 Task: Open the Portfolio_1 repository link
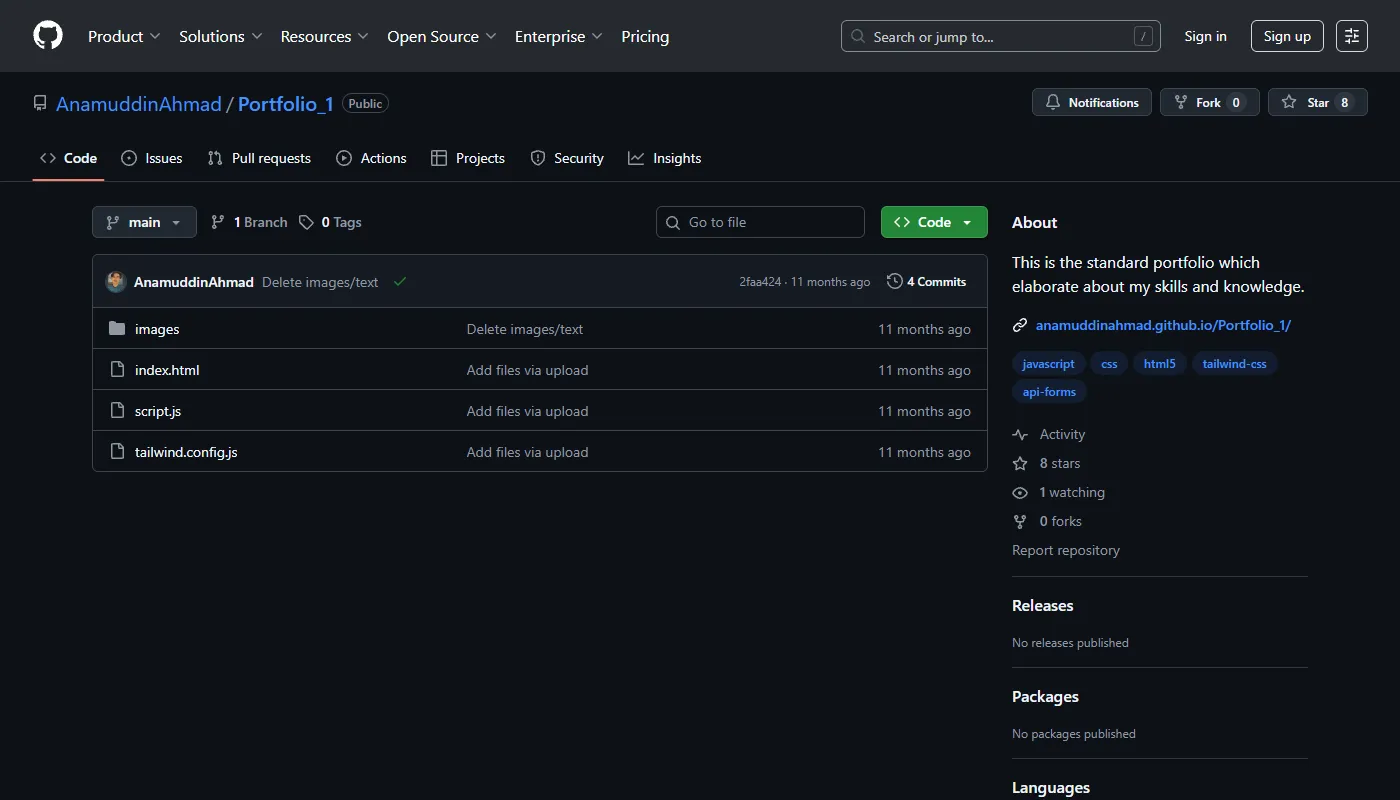click(286, 104)
